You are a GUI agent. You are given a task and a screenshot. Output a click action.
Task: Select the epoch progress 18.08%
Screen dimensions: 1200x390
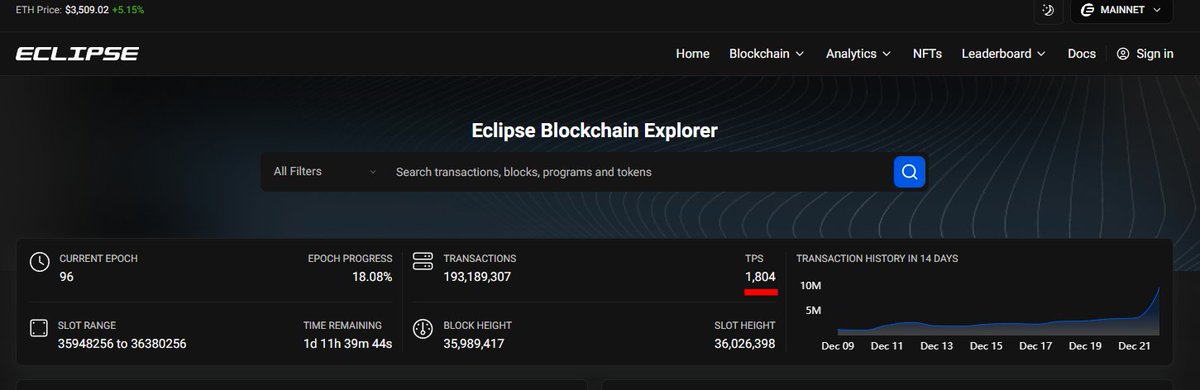coord(372,276)
